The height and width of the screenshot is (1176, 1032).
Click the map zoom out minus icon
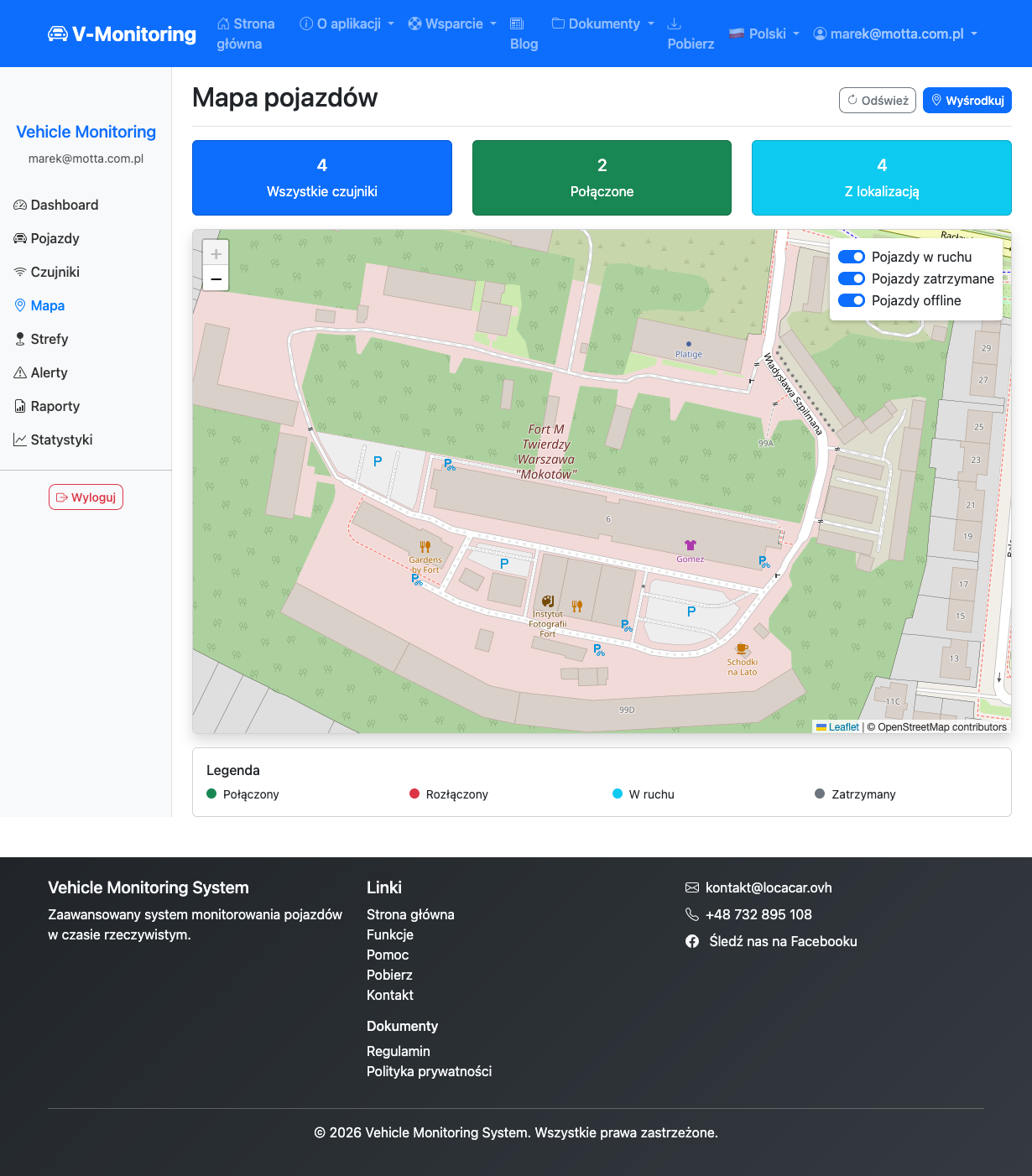pos(216,278)
